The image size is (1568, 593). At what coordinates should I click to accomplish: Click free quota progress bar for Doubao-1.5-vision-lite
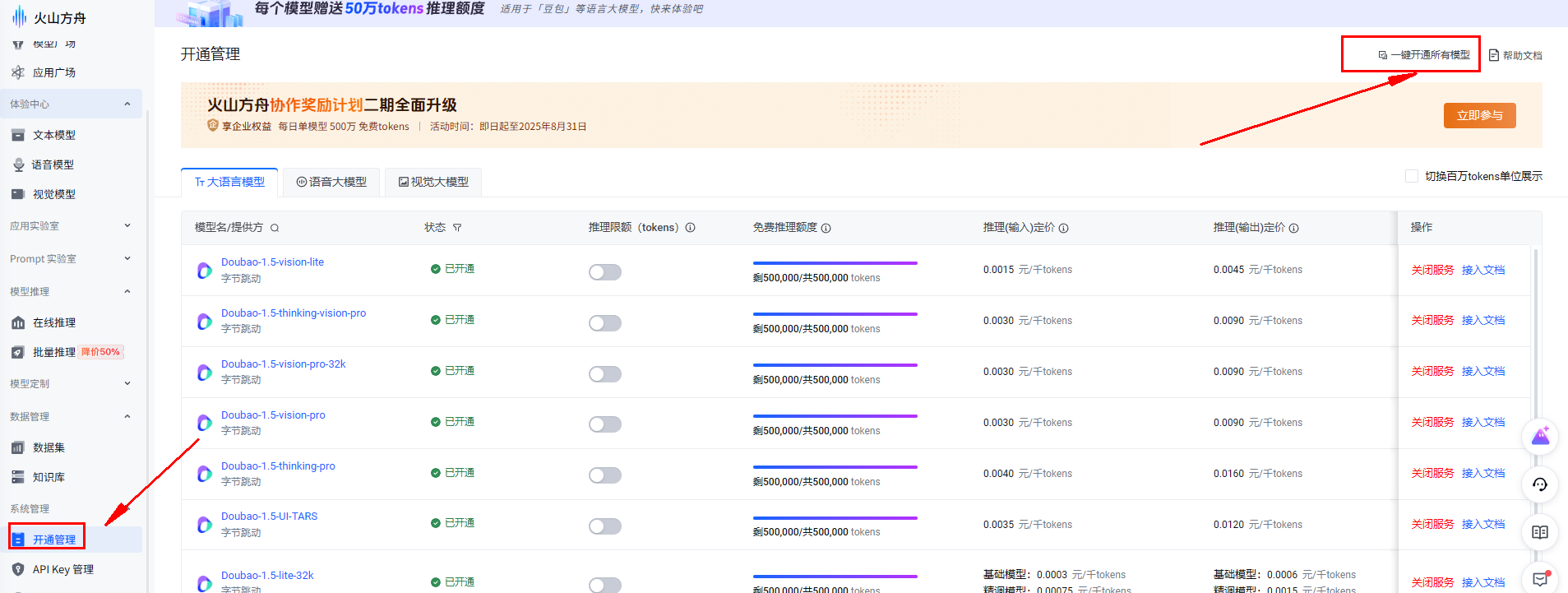tap(835, 263)
